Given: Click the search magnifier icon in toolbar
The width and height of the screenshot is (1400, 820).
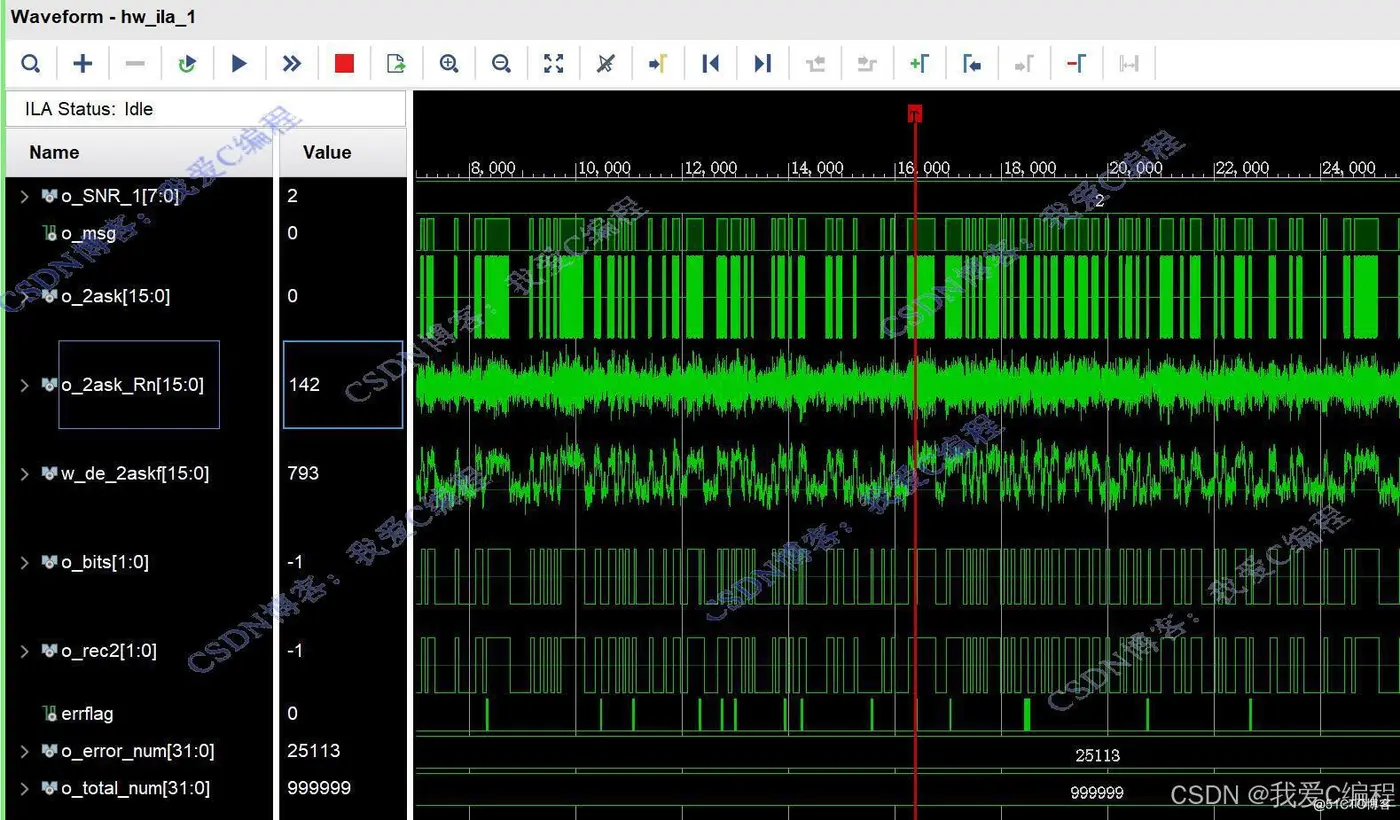Looking at the screenshot, I should (x=31, y=64).
